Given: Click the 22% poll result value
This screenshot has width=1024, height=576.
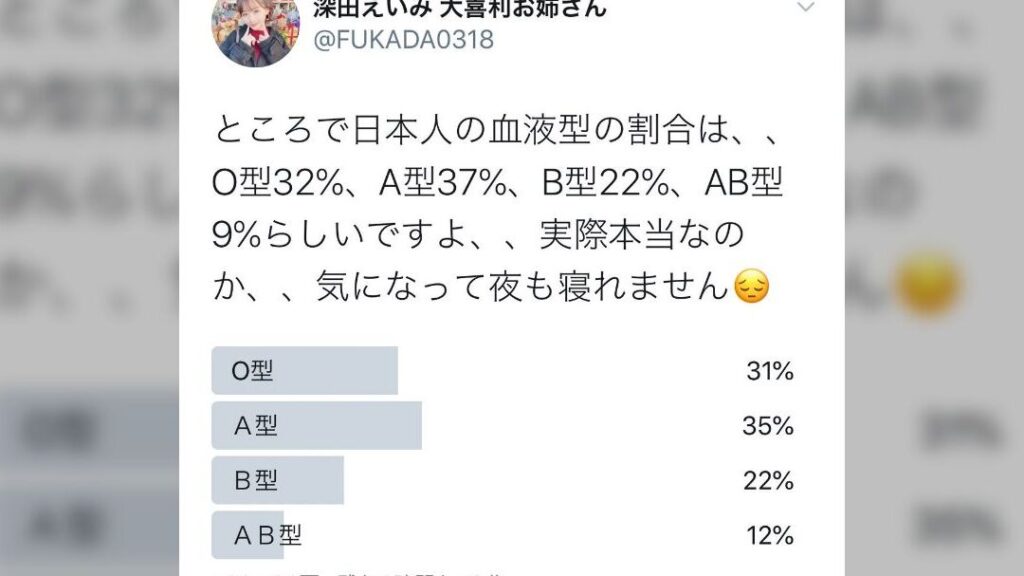Looking at the screenshot, I should [769, 481].
